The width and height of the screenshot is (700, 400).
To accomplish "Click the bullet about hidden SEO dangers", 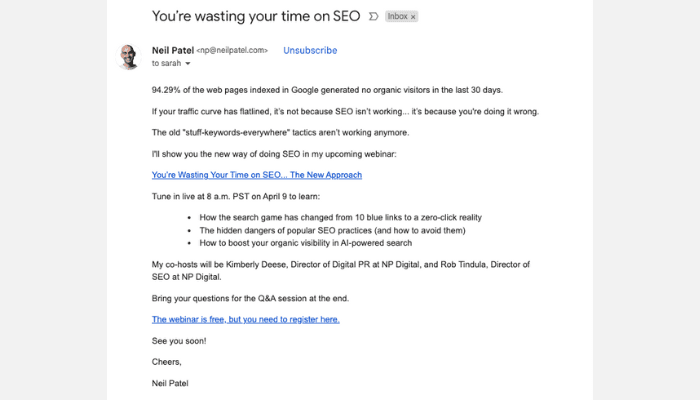I will pyautogui.click(x=333, y=230).
